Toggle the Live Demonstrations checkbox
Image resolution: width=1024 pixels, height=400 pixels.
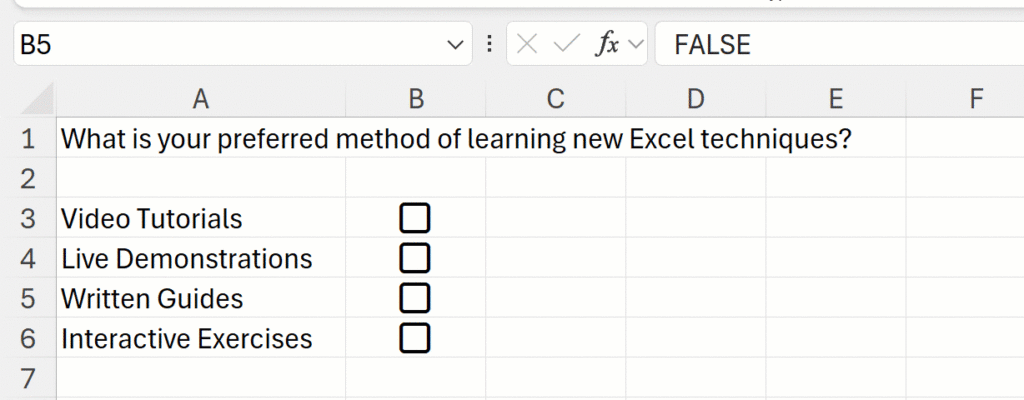415,258
